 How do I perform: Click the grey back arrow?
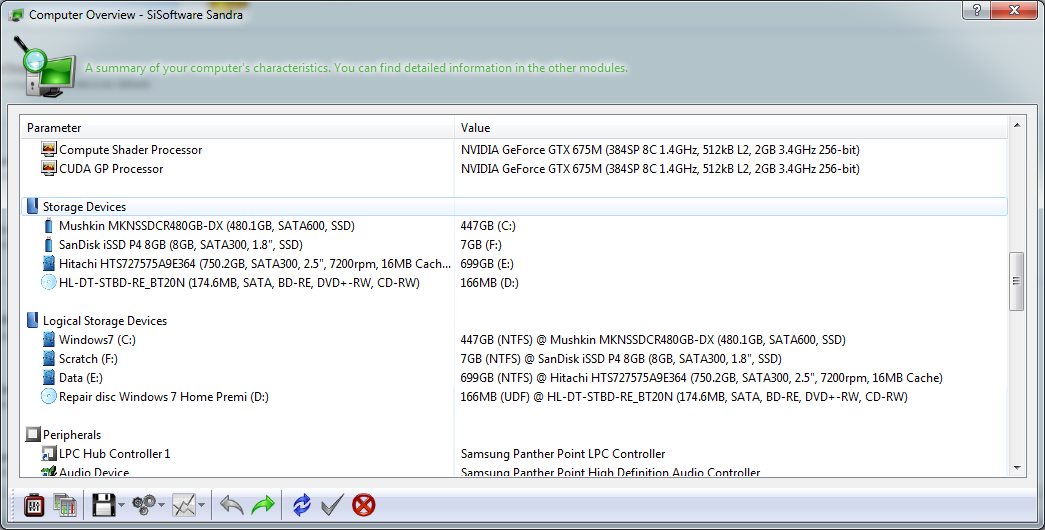231,505
